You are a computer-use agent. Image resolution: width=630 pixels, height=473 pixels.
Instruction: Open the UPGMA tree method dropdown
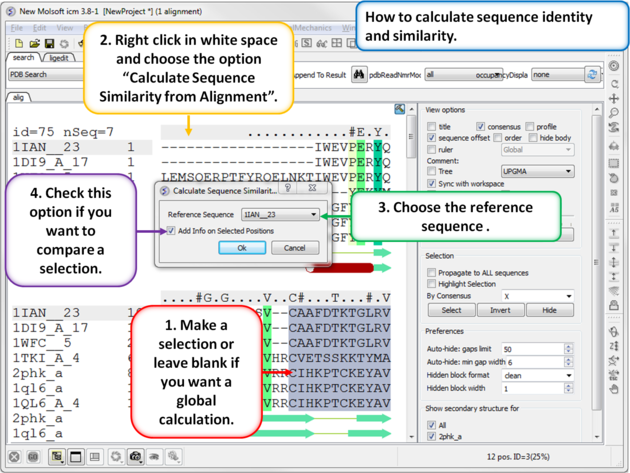coord(538,171)
